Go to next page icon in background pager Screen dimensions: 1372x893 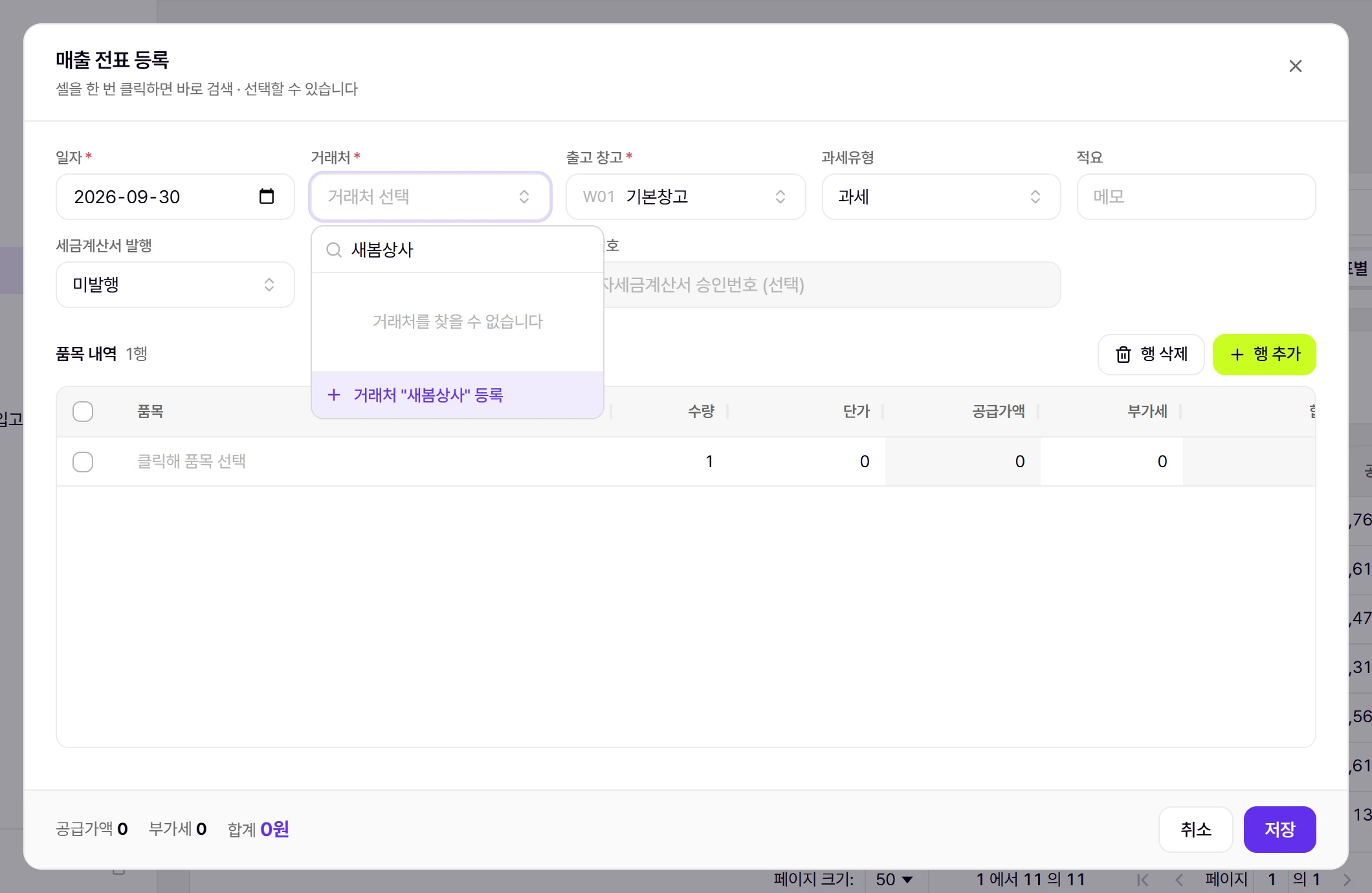[1347, 880]
